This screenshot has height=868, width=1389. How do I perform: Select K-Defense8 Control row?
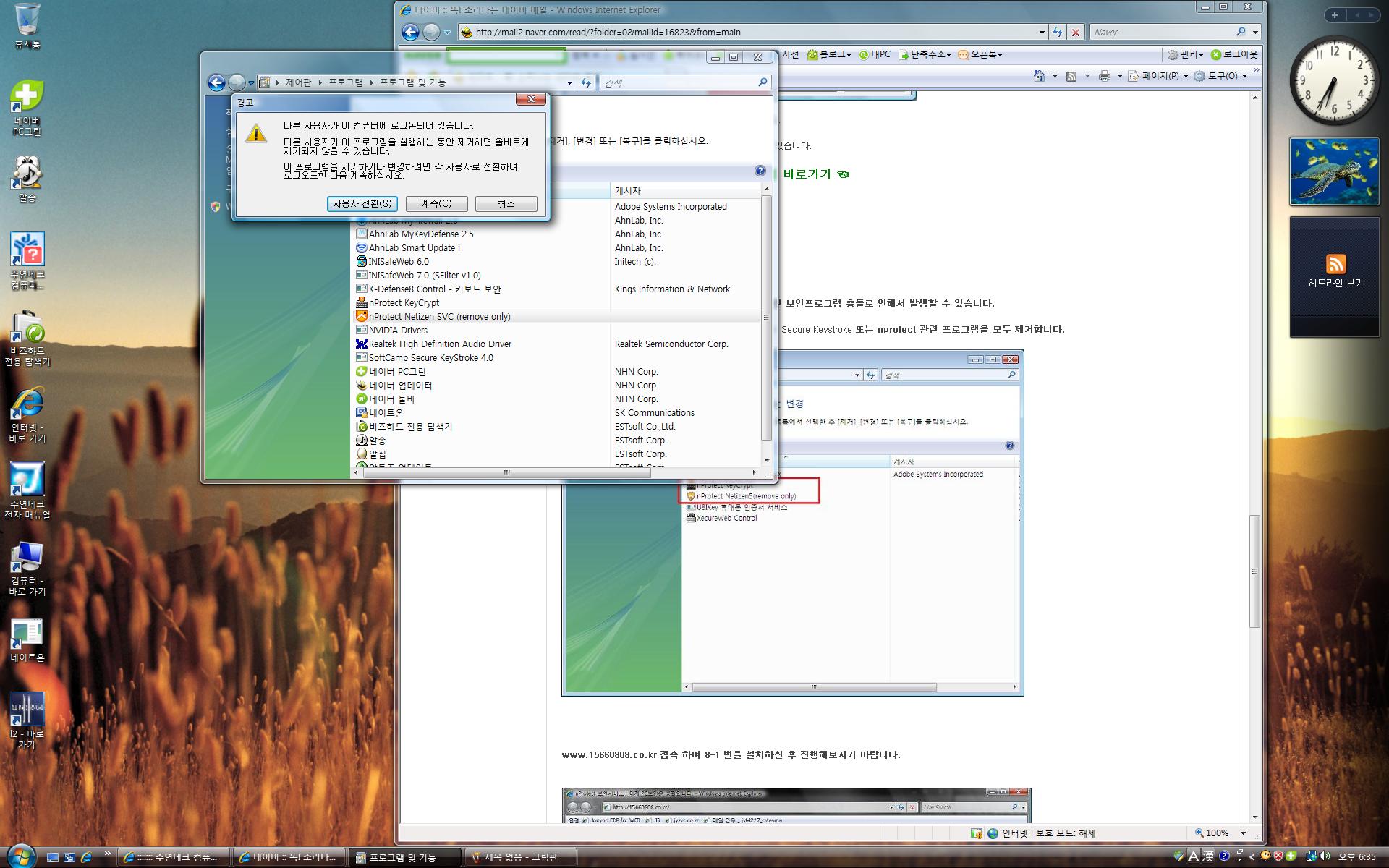(556, 289)
